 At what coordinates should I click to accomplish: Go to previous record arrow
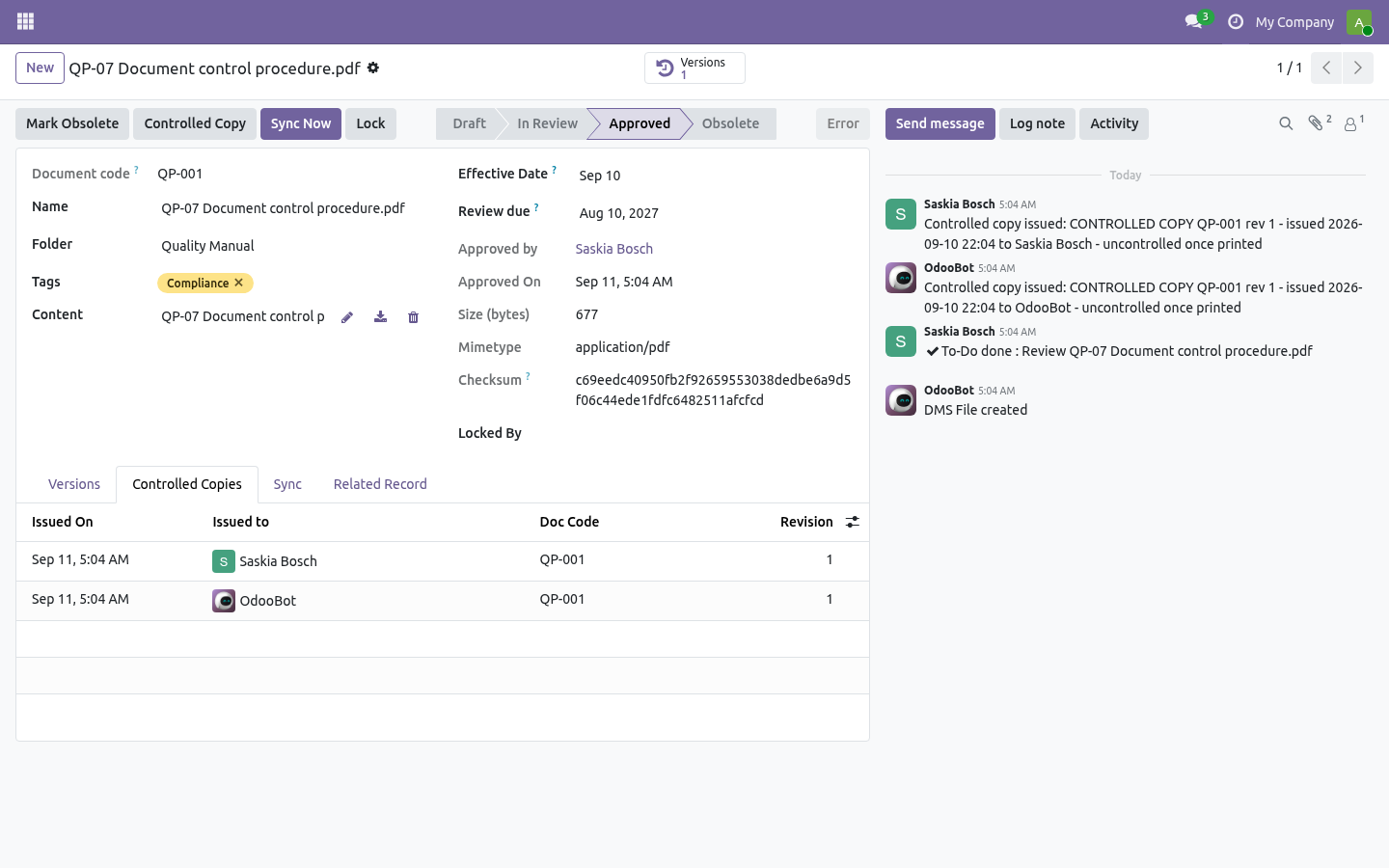pyautogui.click(x=1326, y=68)
